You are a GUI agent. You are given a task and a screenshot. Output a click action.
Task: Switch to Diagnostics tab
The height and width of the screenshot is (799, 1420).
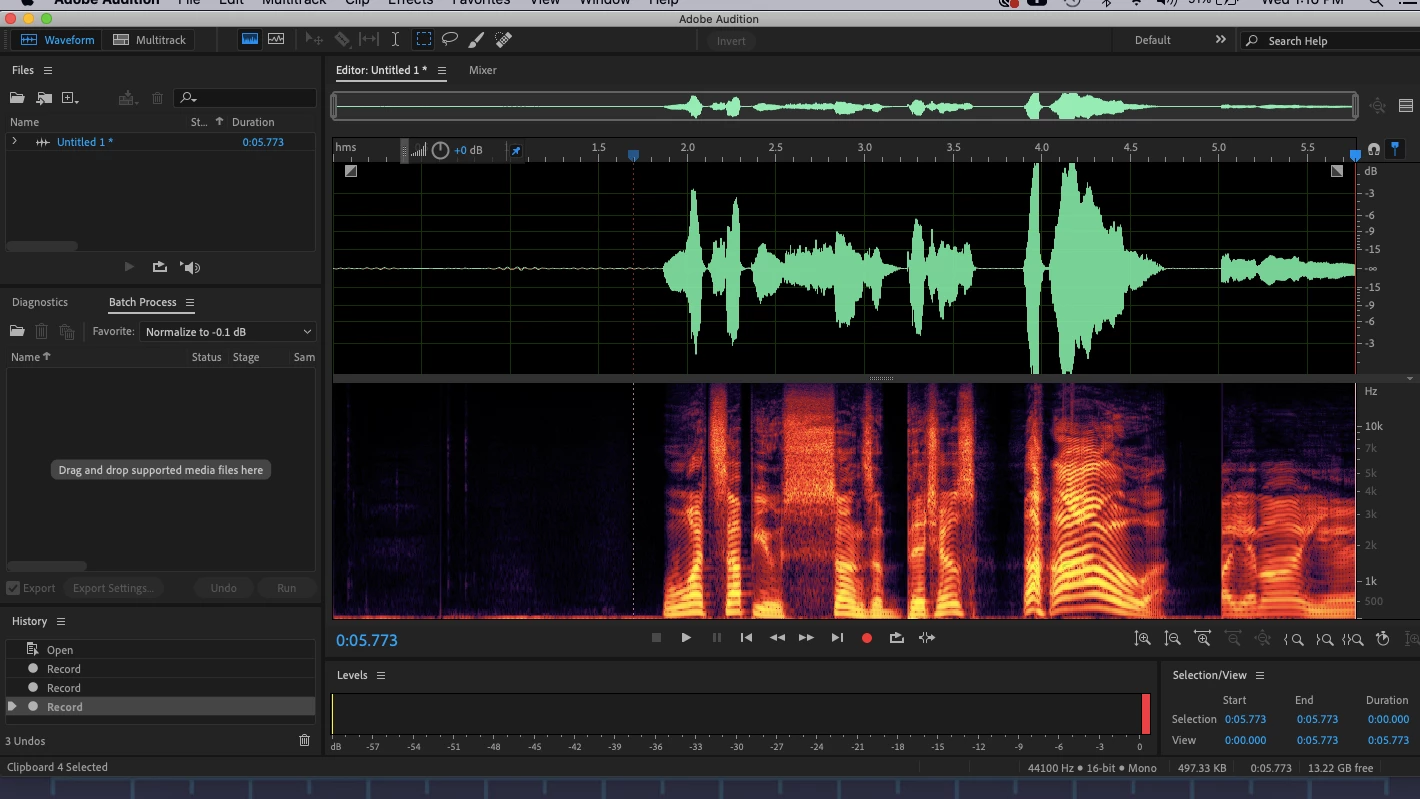tap(40, 302)
